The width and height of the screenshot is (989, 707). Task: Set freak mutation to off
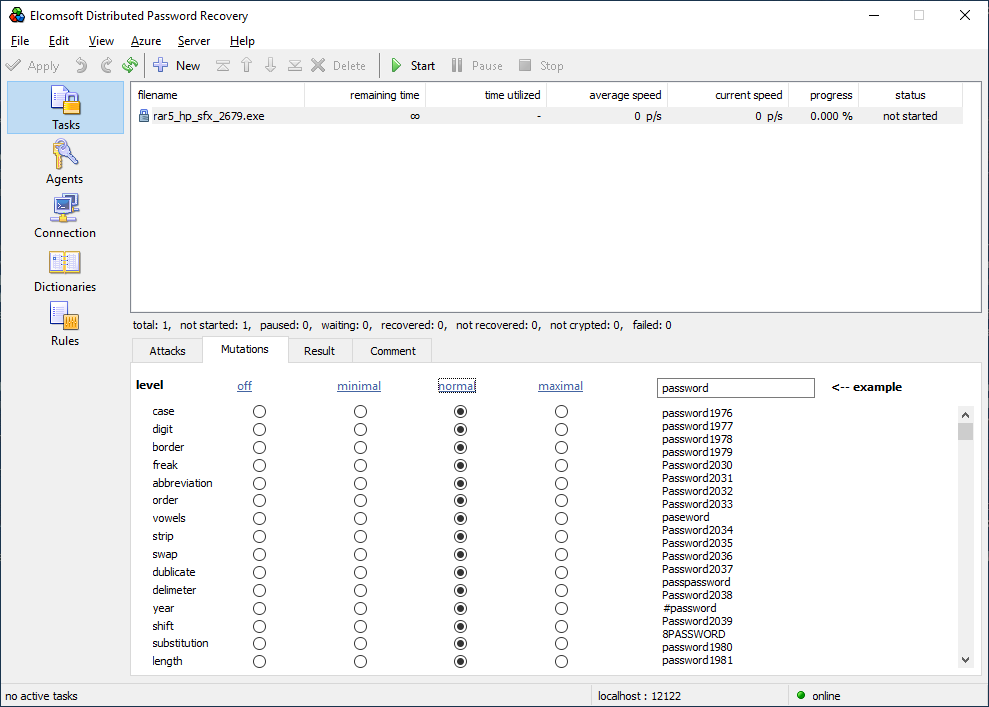pos(259,465)
